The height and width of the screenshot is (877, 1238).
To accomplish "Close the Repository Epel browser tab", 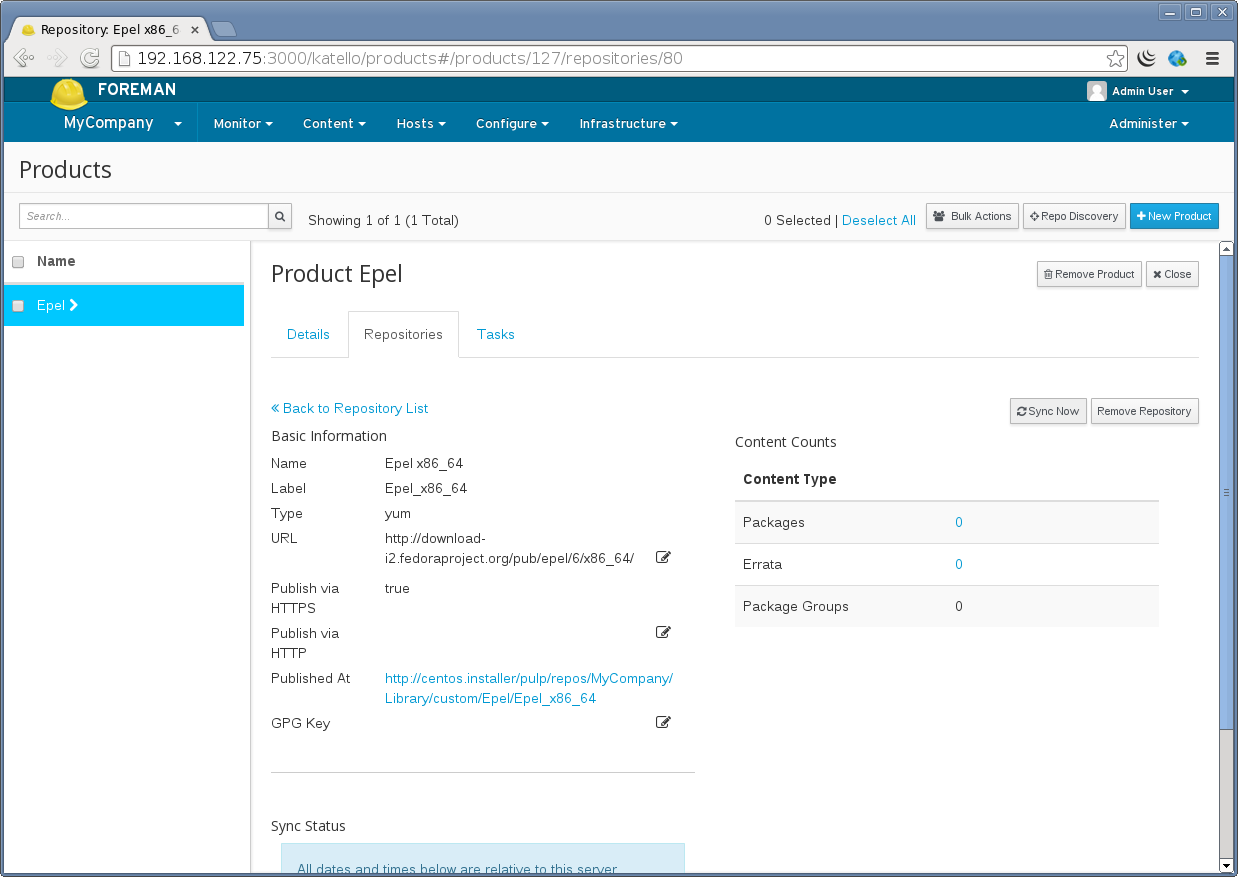I will click(195, 30).
